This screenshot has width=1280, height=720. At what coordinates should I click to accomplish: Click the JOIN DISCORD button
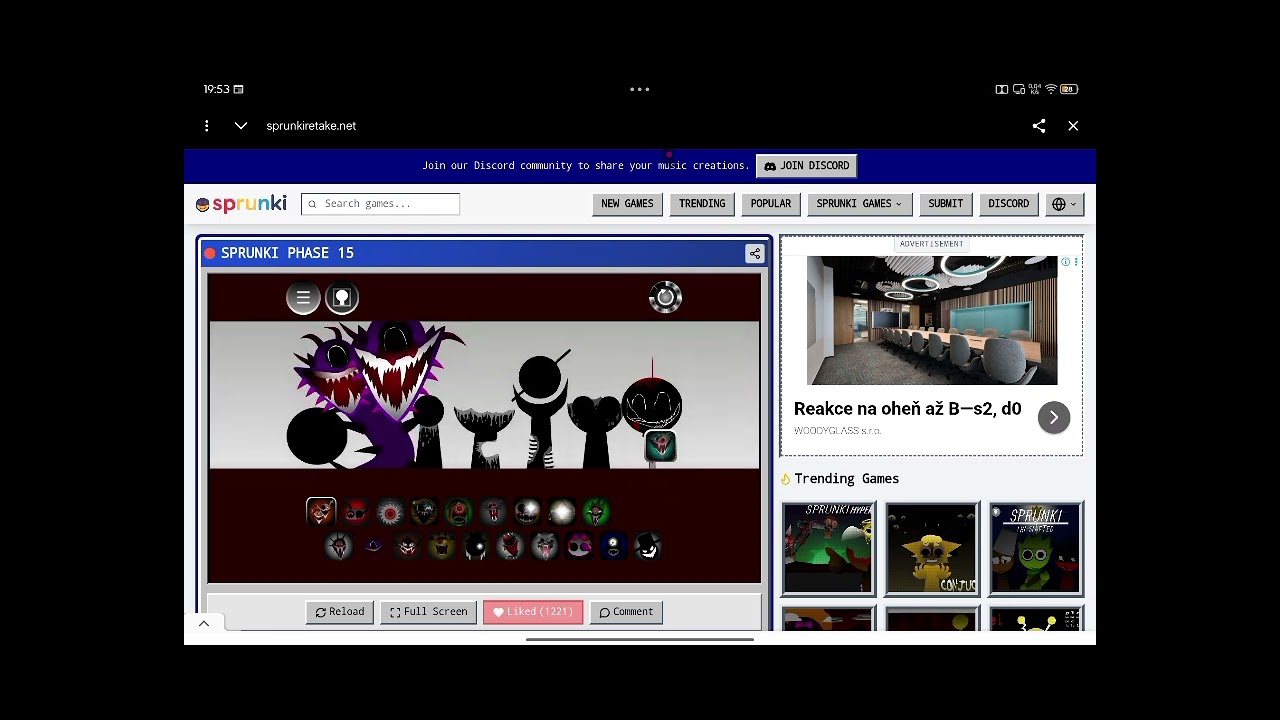coord(807,166)
